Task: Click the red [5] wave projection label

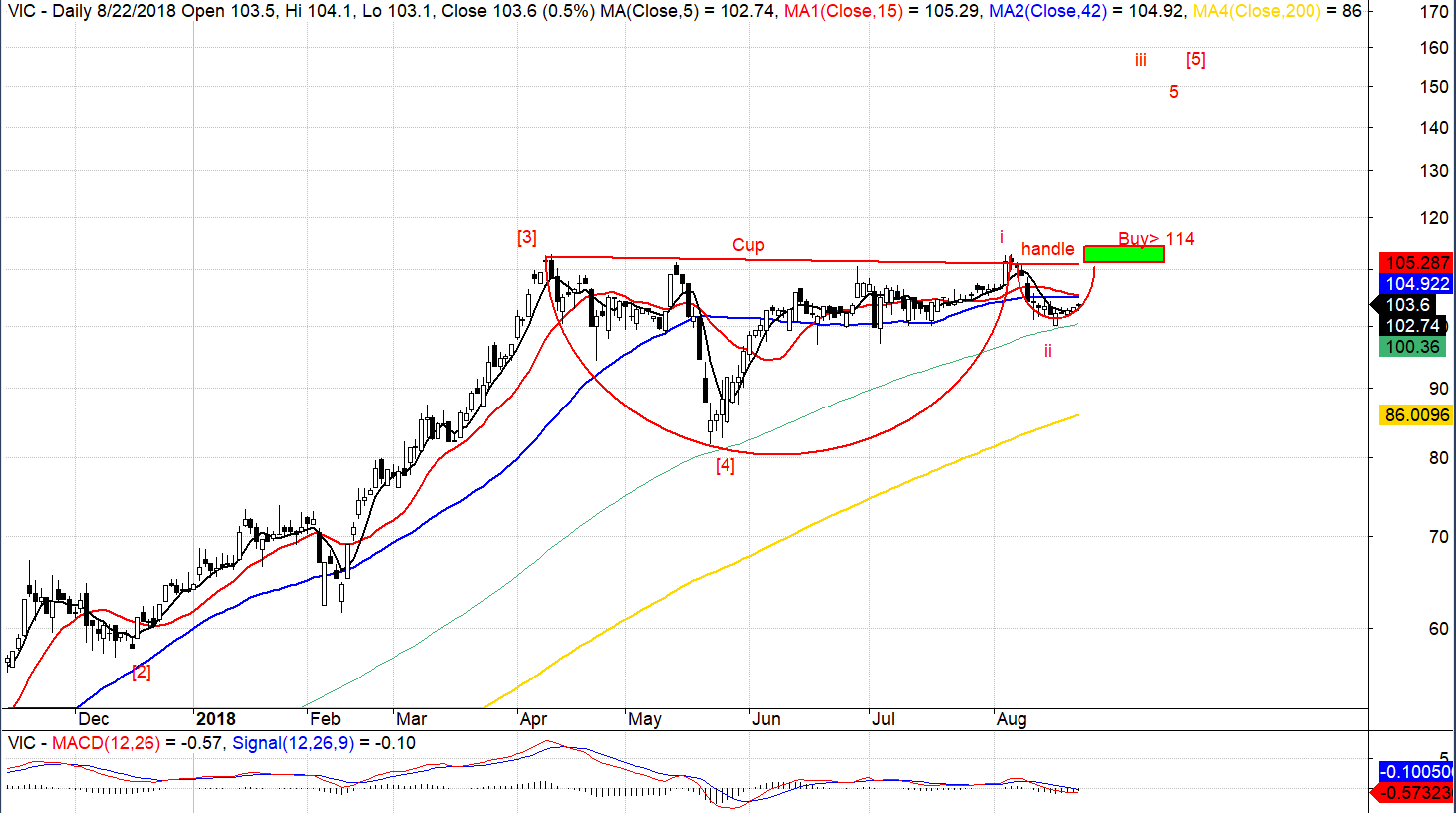Action: 1195,60
